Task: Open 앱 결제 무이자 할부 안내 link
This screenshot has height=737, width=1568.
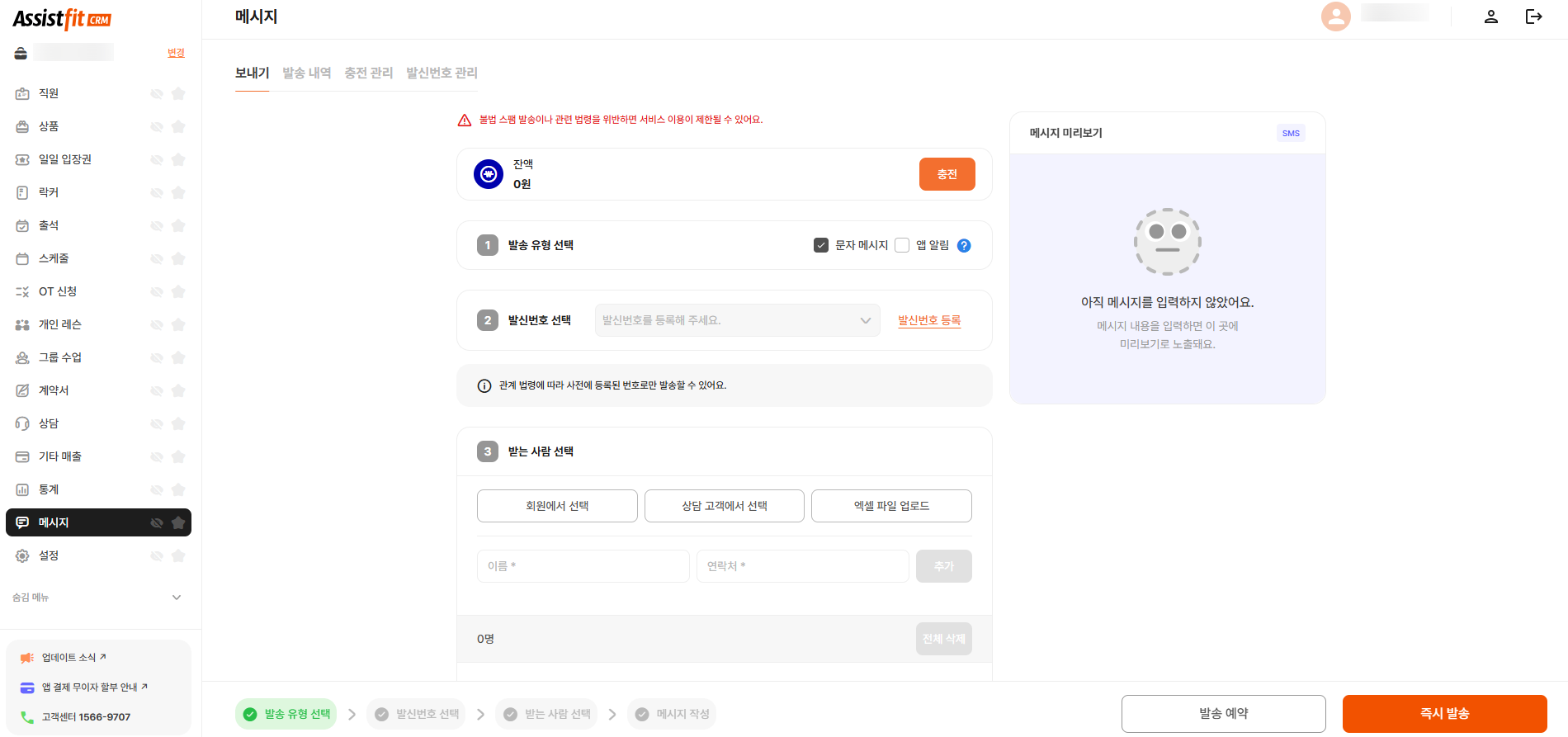Action: click(83, 687)
